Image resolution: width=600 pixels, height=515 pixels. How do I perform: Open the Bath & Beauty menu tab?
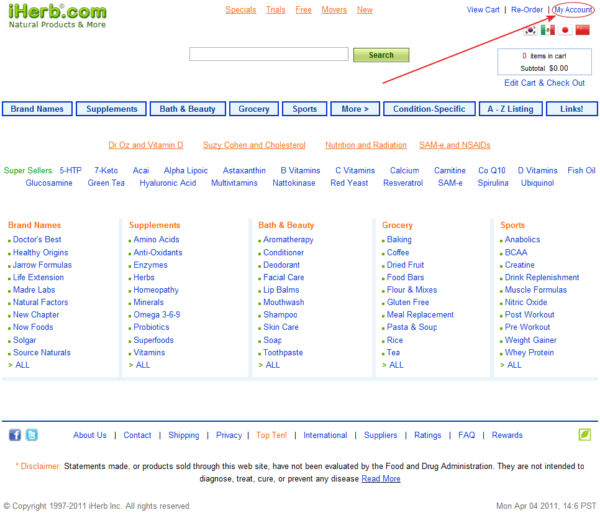[x=188, y=109]
